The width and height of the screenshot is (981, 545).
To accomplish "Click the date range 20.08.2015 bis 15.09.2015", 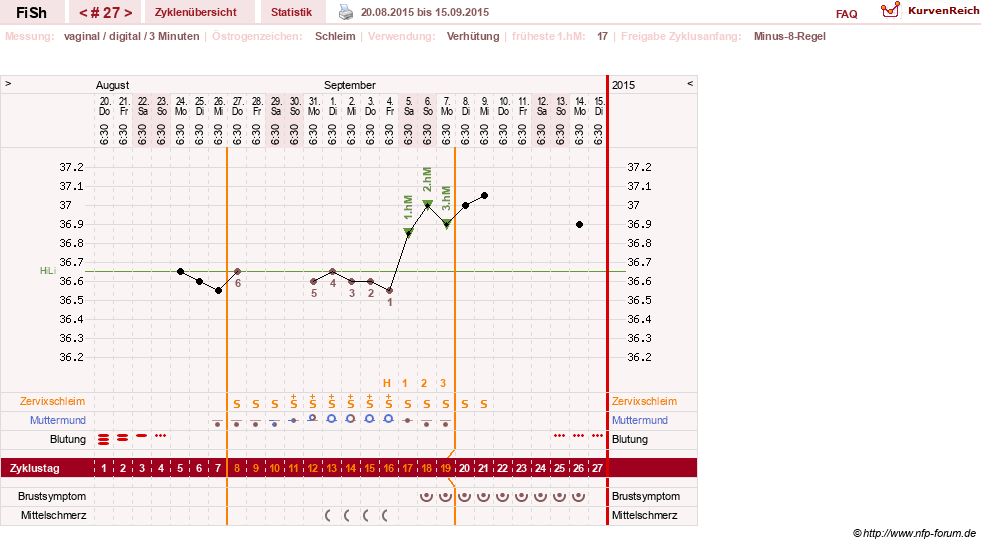I will click(425, 12).
